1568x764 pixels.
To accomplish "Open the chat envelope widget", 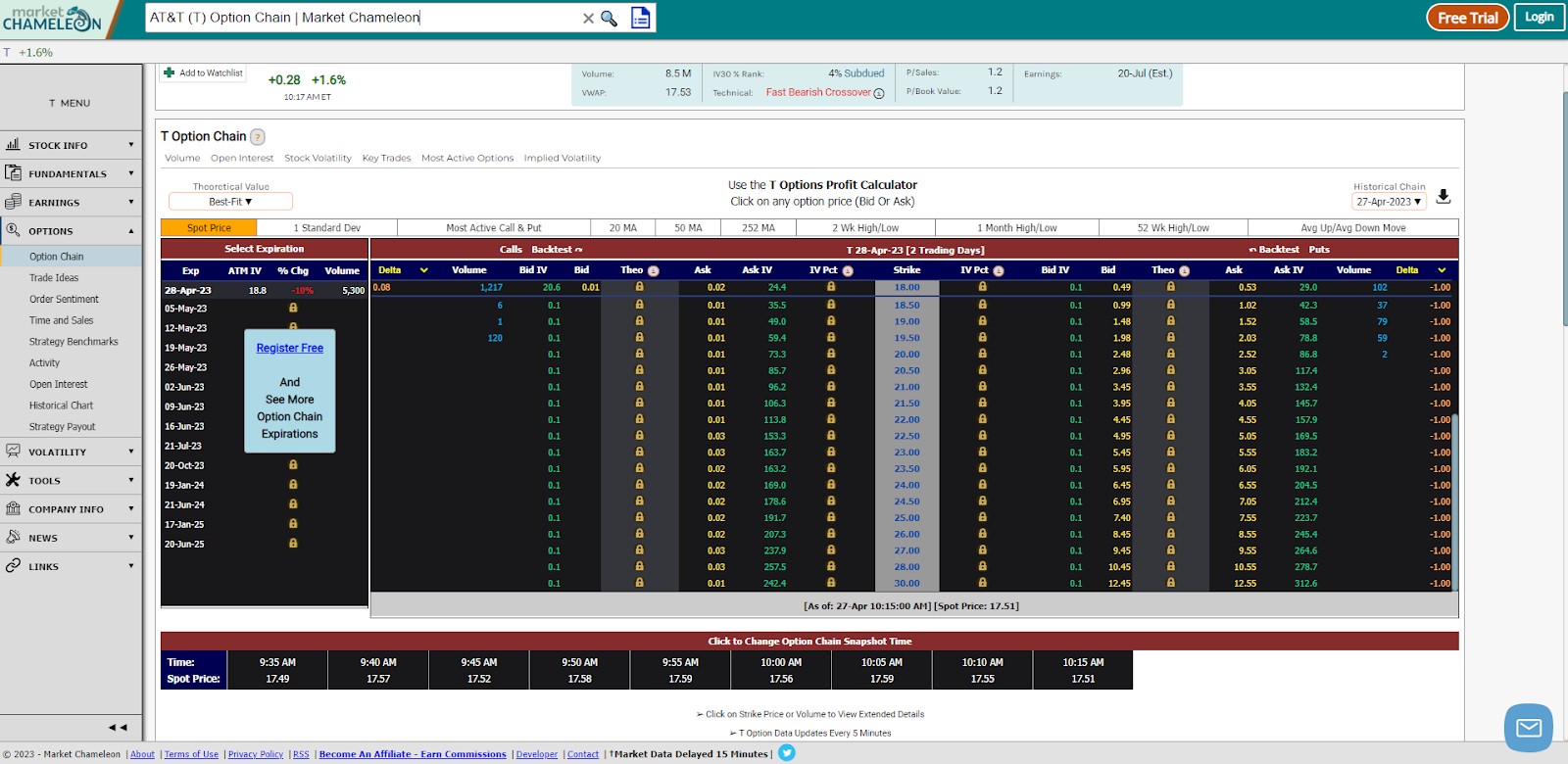I will [1529, 728].
